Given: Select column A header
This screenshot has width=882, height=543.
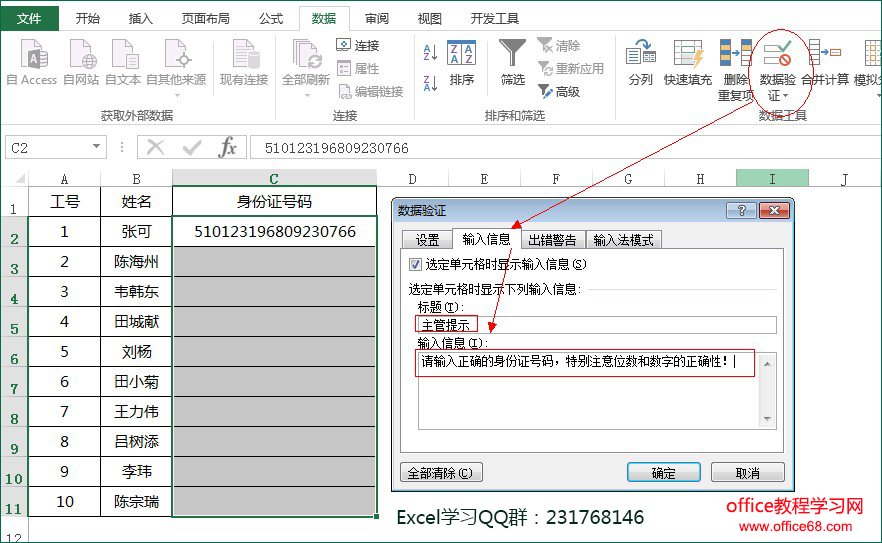Looking at the screenshot, I should coord(64,178).
